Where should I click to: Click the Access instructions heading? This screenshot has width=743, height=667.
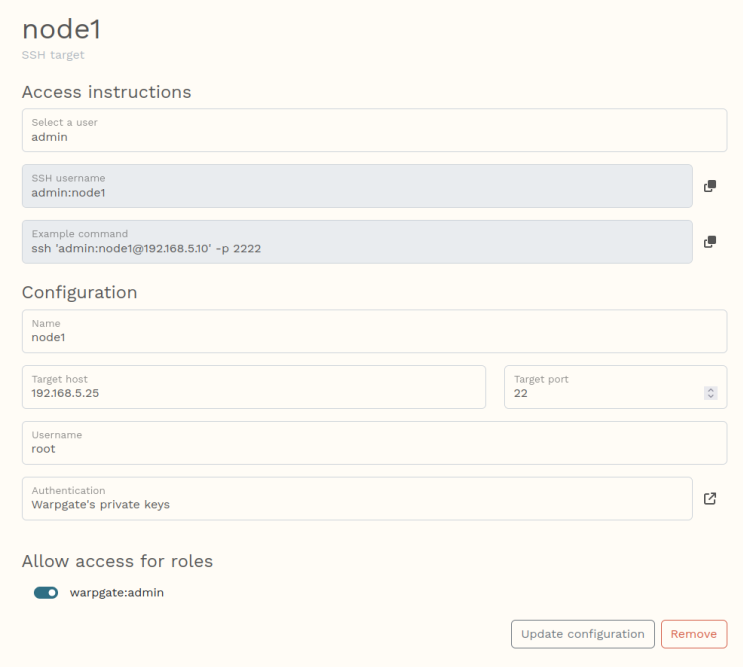(106, 92)
